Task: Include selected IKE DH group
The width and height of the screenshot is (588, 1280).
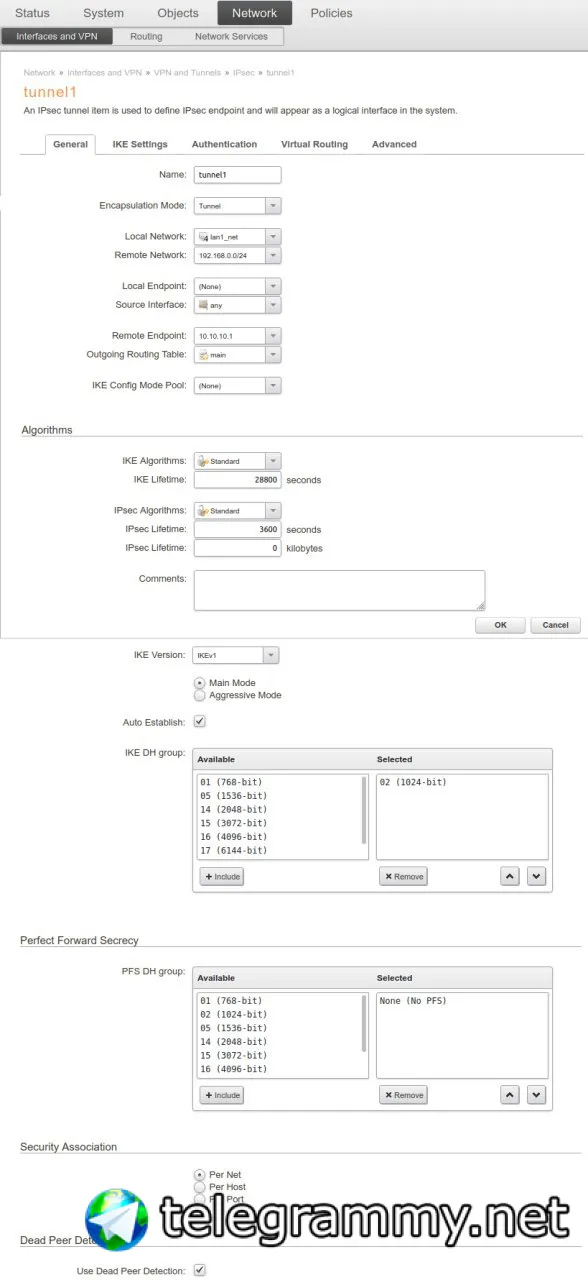Action: (x=222, y=876)
